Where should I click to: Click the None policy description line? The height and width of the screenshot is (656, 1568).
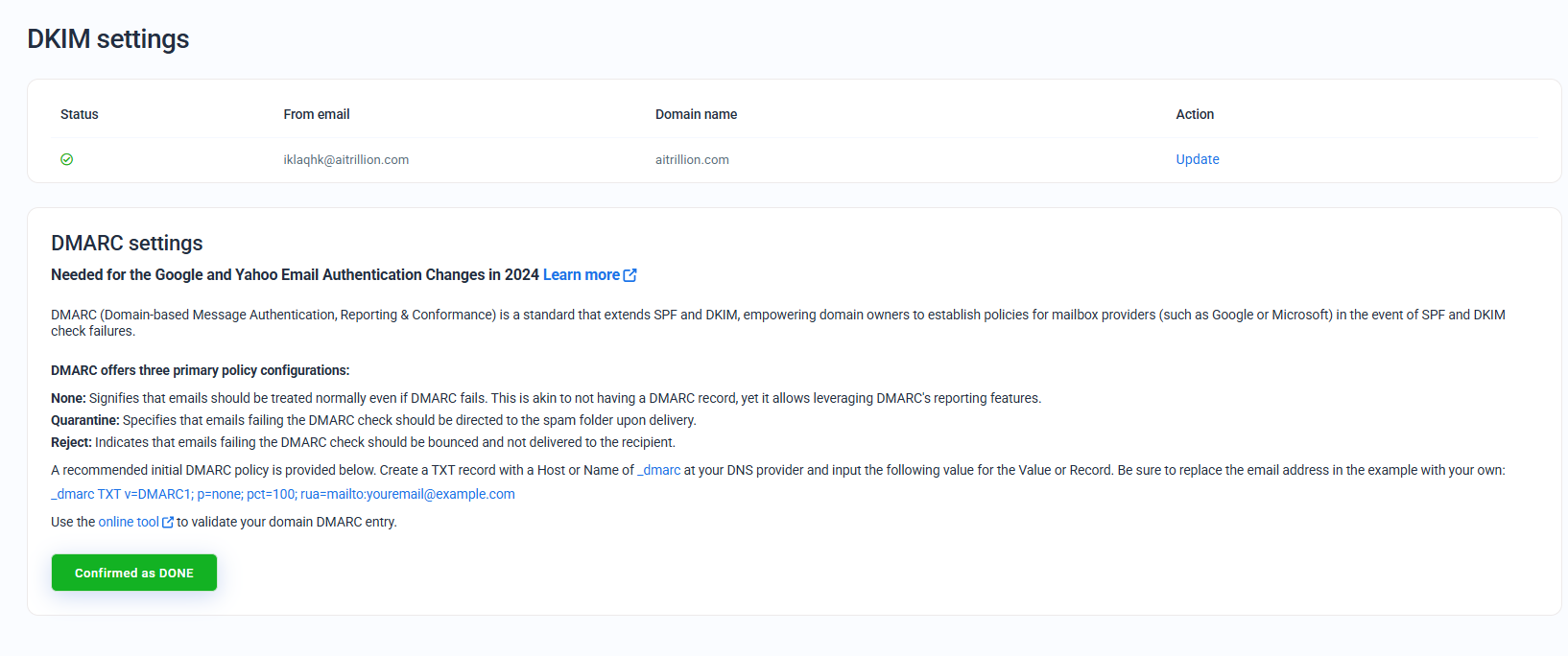point(546,398)
